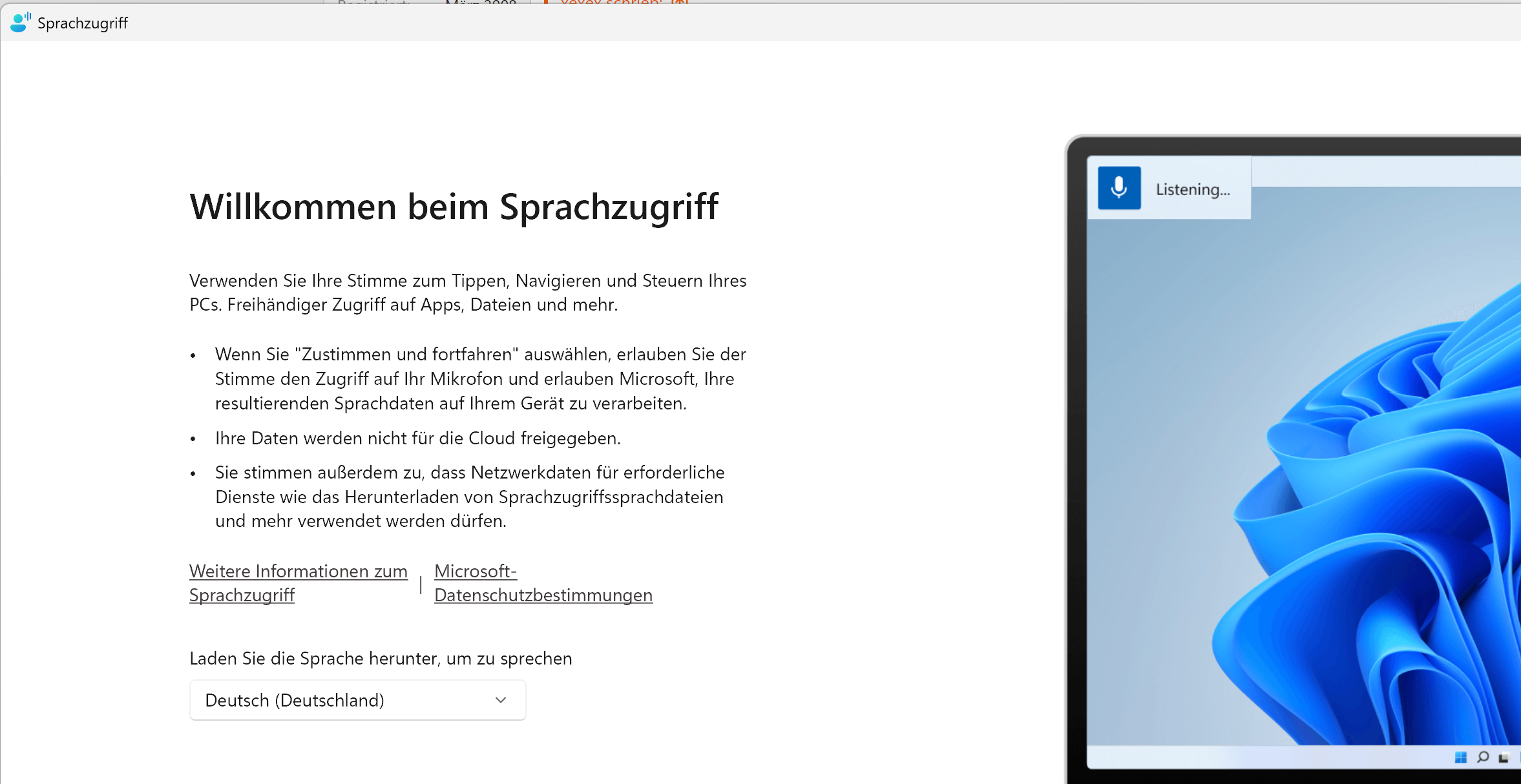Open the Weitere Informationen zum Sprachzugriff link
Image resolution: width=1521 pixels, height=784 pixels.
[x=299, y=583]
